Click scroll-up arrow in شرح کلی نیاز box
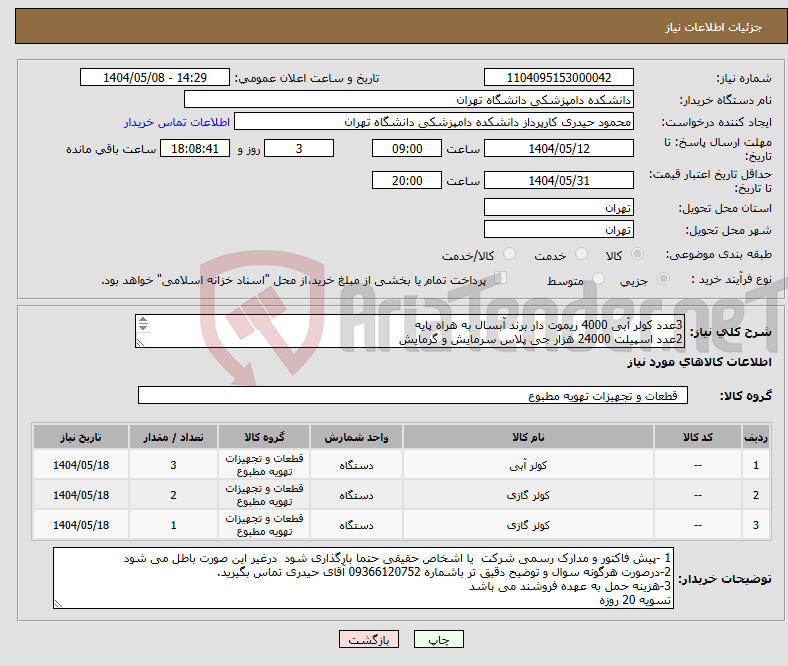The width and height of the screenshot is (788, 666). [143, 322]
